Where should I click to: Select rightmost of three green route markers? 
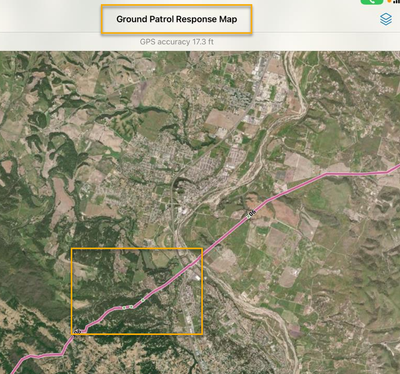pyautogui.click(x=143, y=300)
